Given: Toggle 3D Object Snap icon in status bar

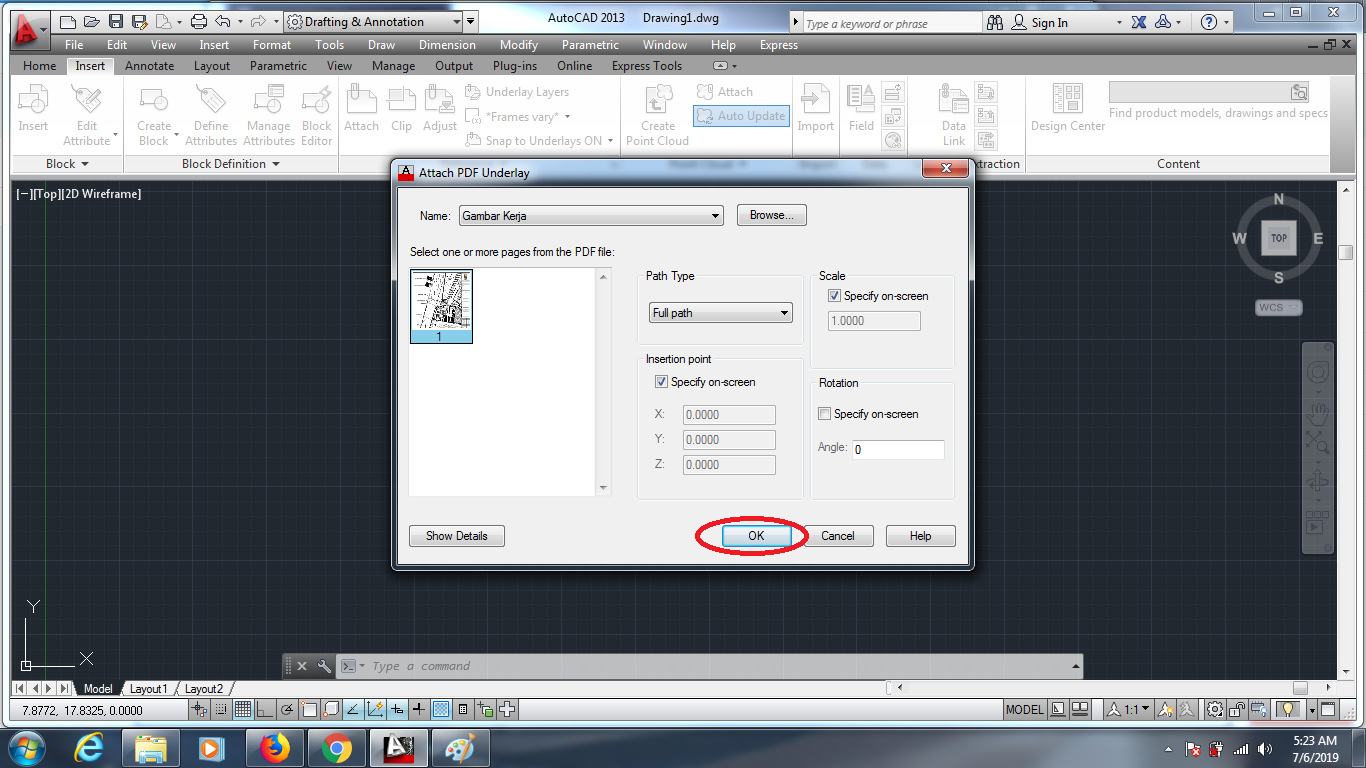Looking at the screenshot, I should (331, 710).
